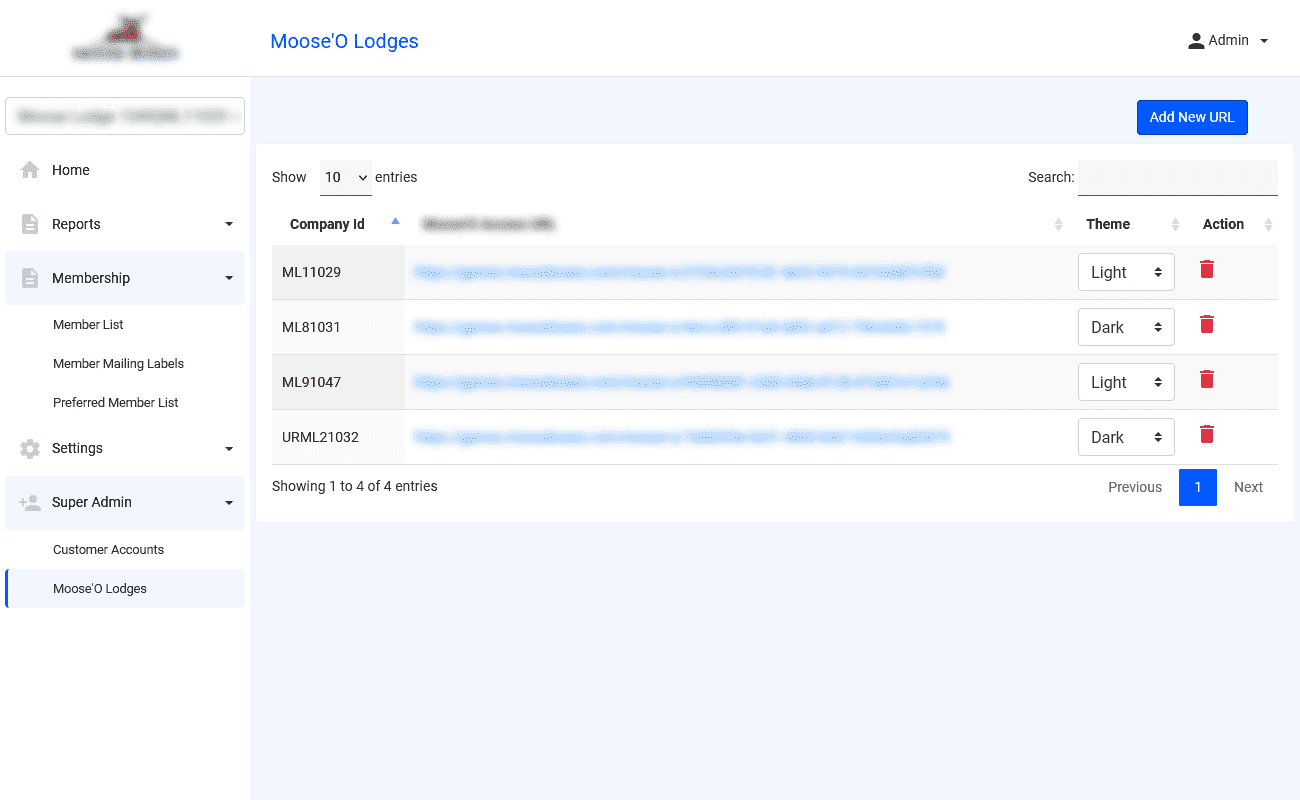Select Moose'O Lodges sidebar item
The width and height of the screenshot is (1300, 800).
pyautogui.click(x=125, y=588)
